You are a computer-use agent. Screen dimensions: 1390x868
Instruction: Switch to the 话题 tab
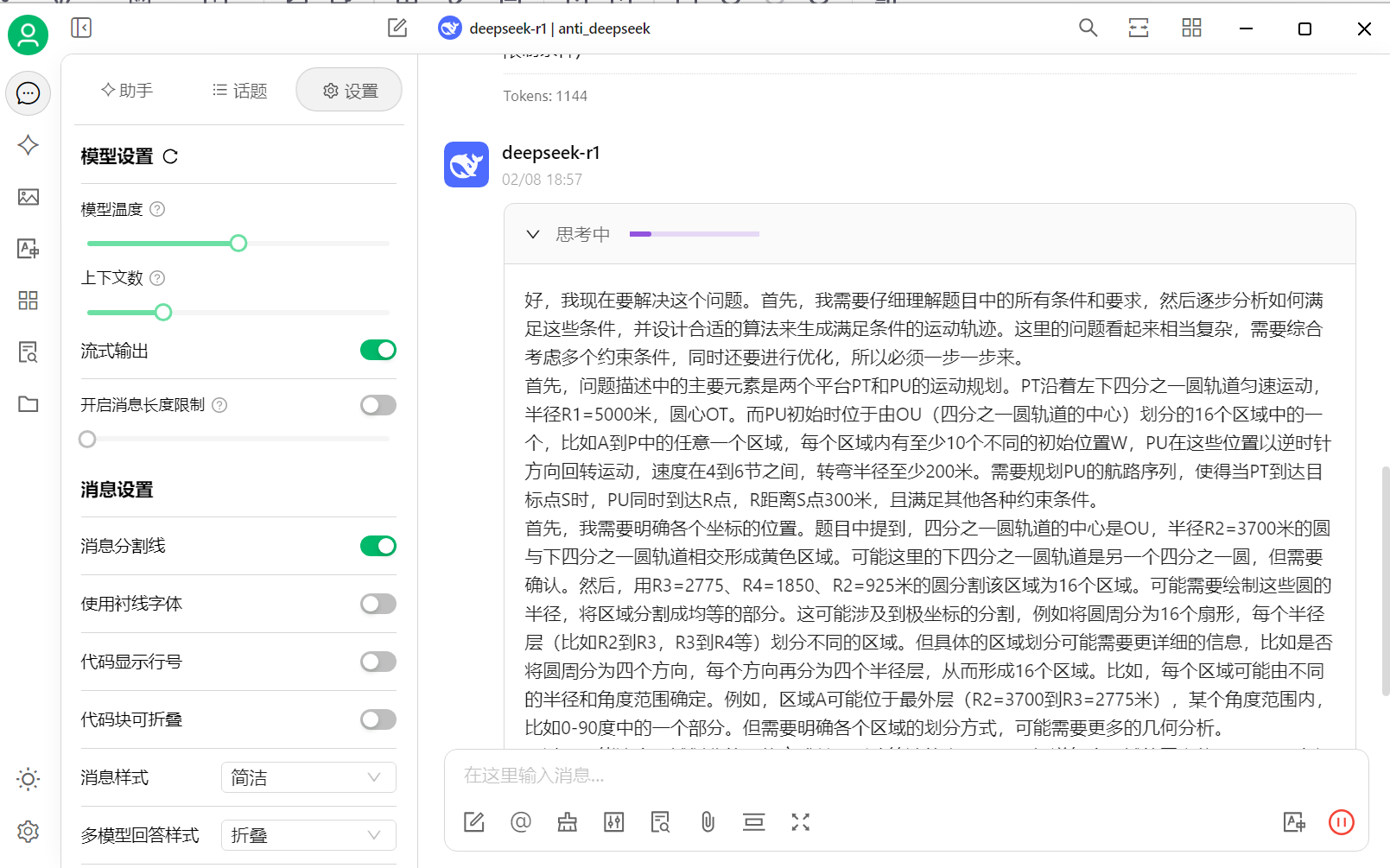[240, 90]
